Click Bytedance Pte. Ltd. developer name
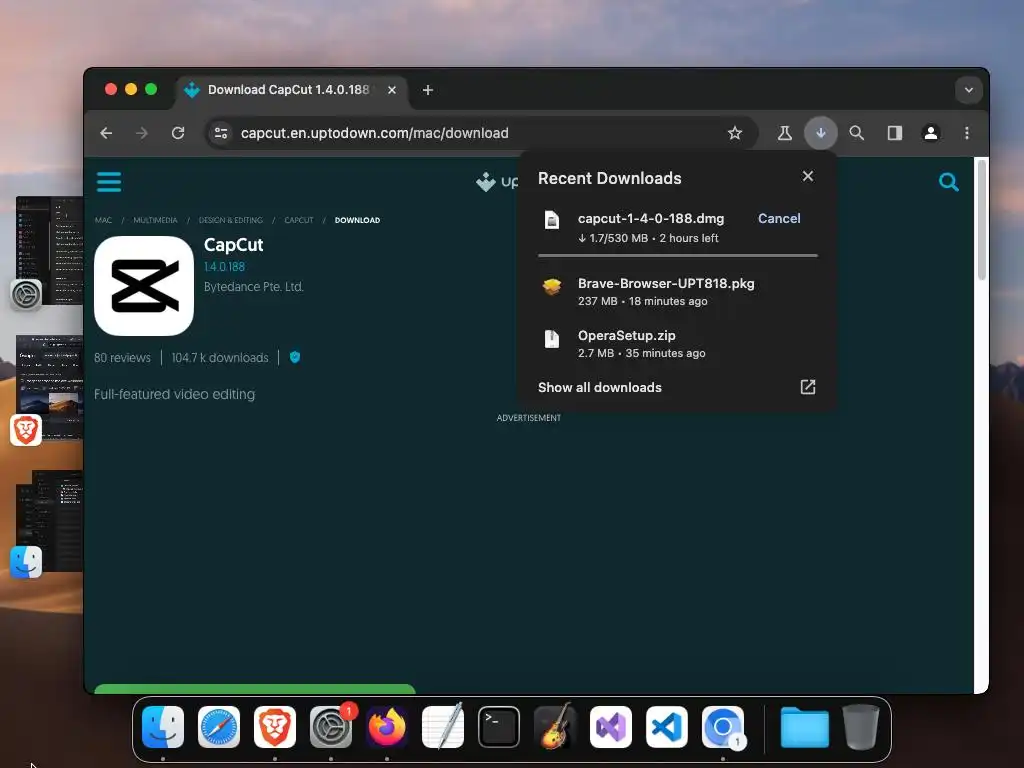Image resolution: width=1024 pixels, height=768 pixels. [x=253, y=287]
